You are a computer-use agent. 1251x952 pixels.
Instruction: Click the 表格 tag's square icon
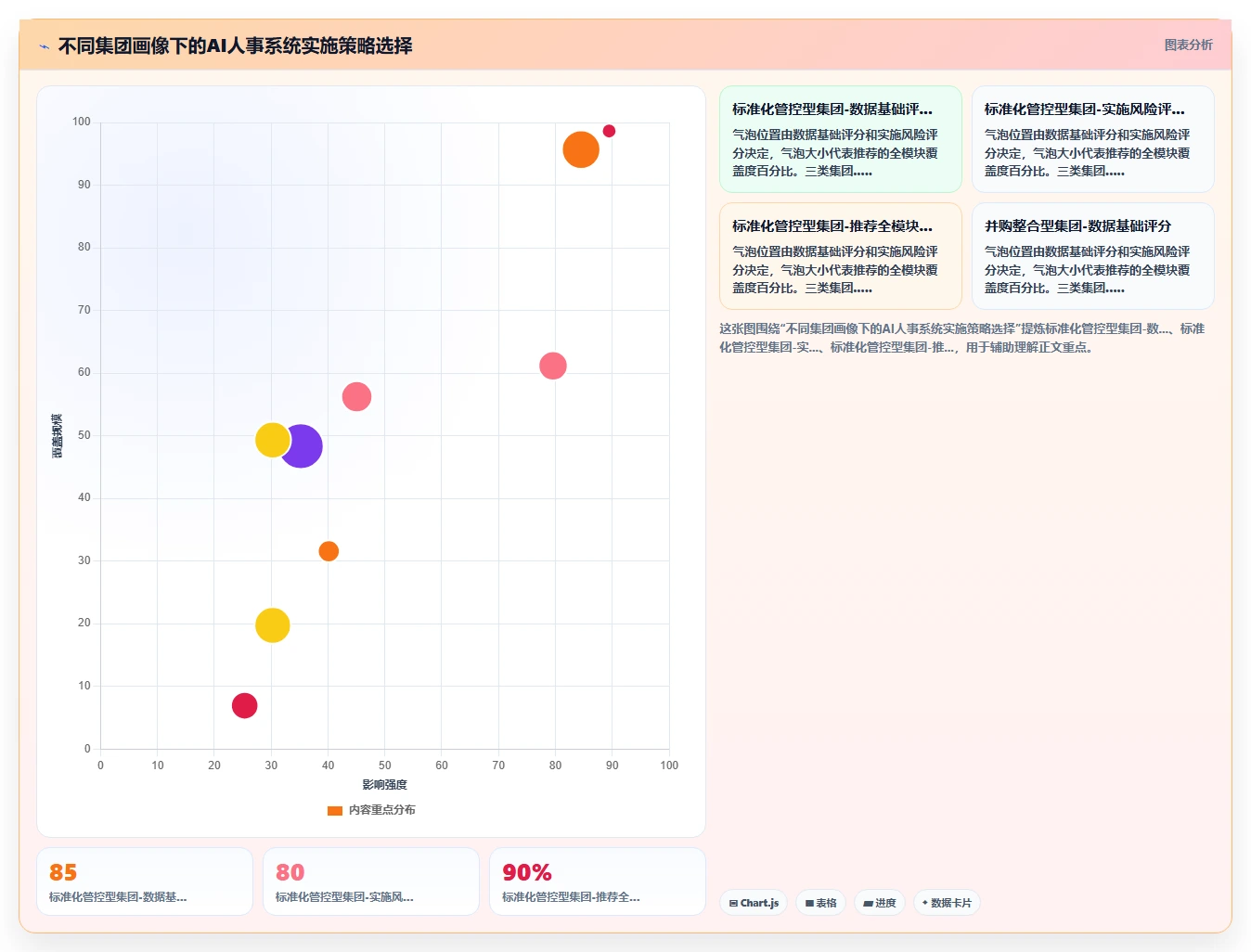tap(809, 903)
